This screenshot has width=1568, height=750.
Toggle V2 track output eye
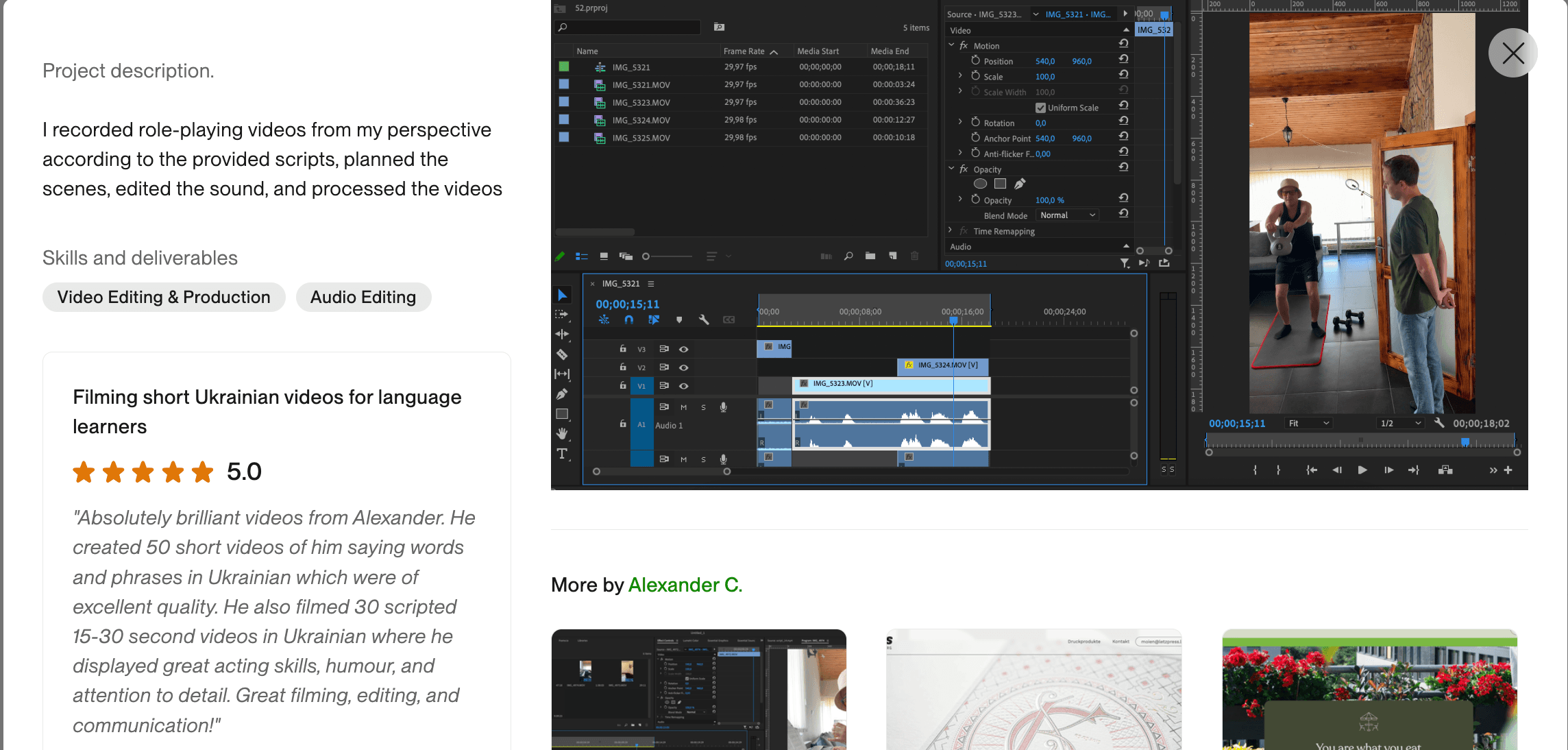point(684,368)
